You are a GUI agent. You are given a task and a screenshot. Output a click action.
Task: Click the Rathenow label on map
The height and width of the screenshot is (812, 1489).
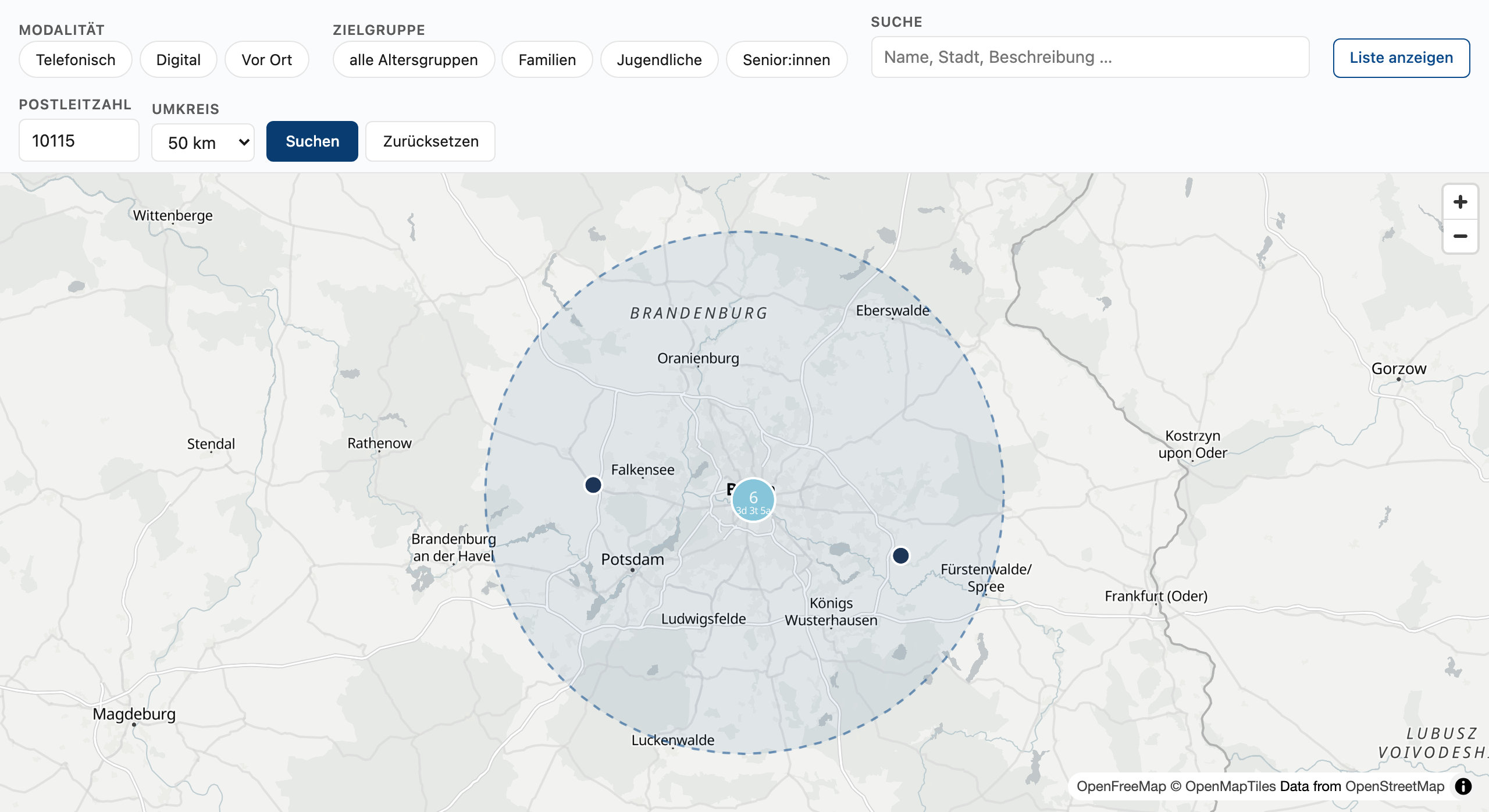pyautogui.click(x=379, y=443)
